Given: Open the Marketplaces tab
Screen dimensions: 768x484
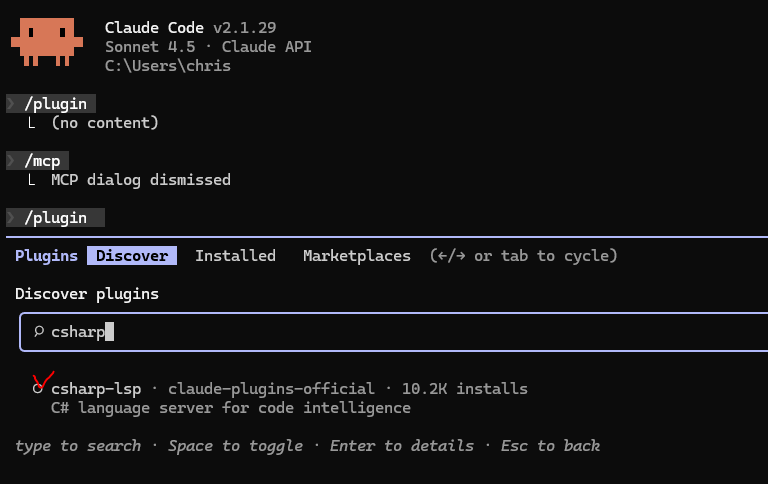Looking at the screenshot, I should click(357, 256).
